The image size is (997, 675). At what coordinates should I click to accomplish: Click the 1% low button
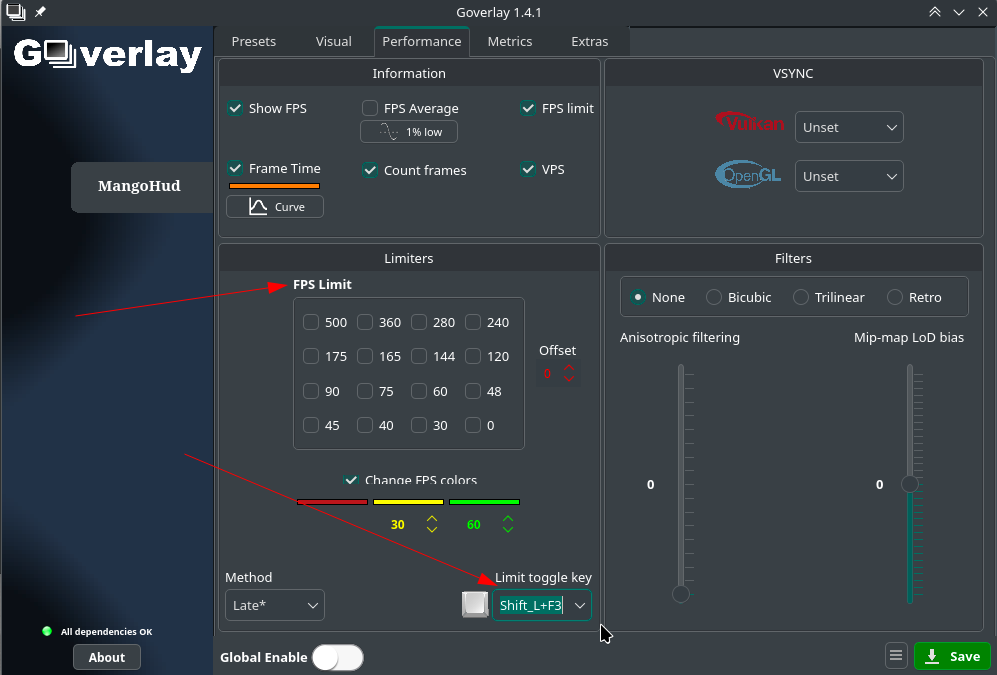click(409, 132)
